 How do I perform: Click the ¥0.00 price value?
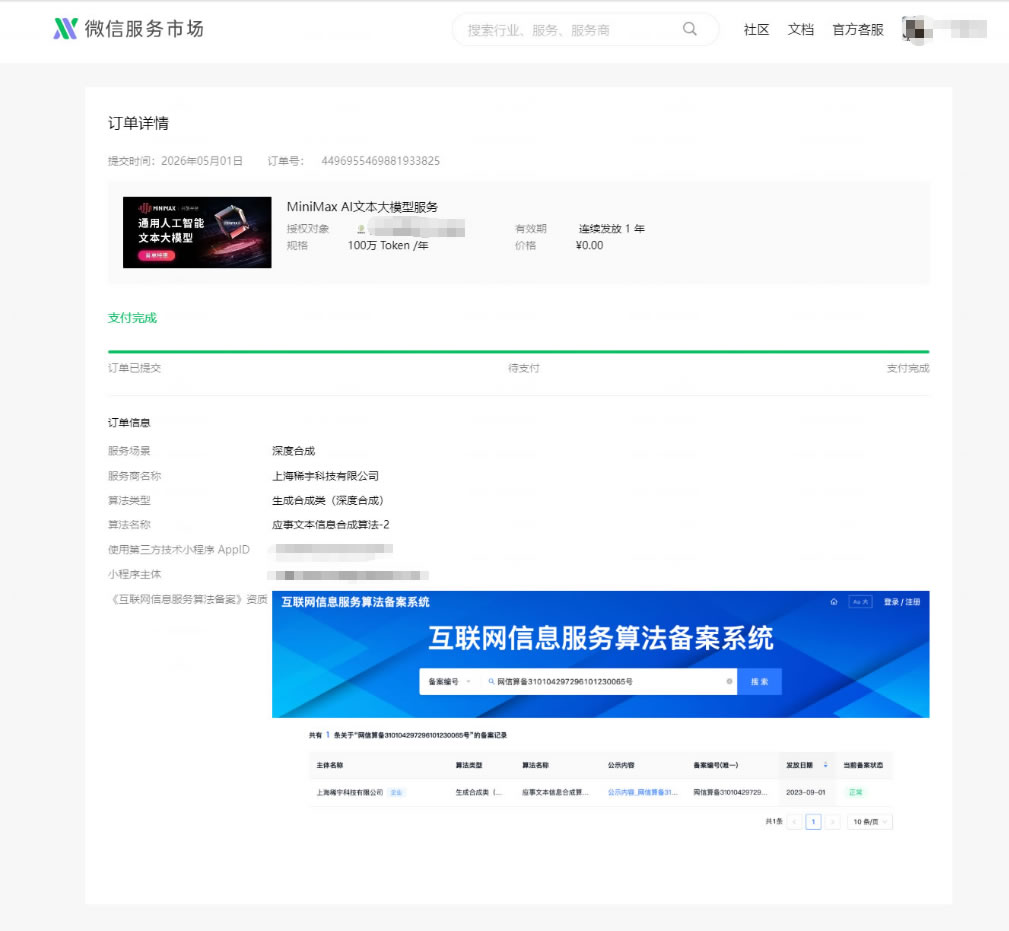pyautogui.click(x=589, y=246)
